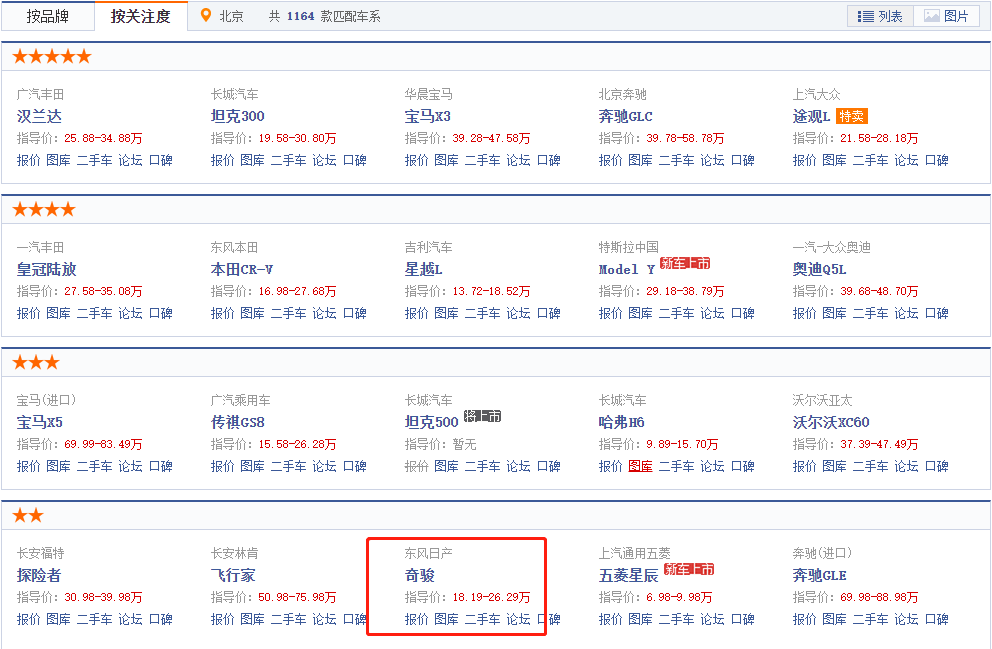
Task: Open the 宝马X3 model link
Action: coord(428,116)
